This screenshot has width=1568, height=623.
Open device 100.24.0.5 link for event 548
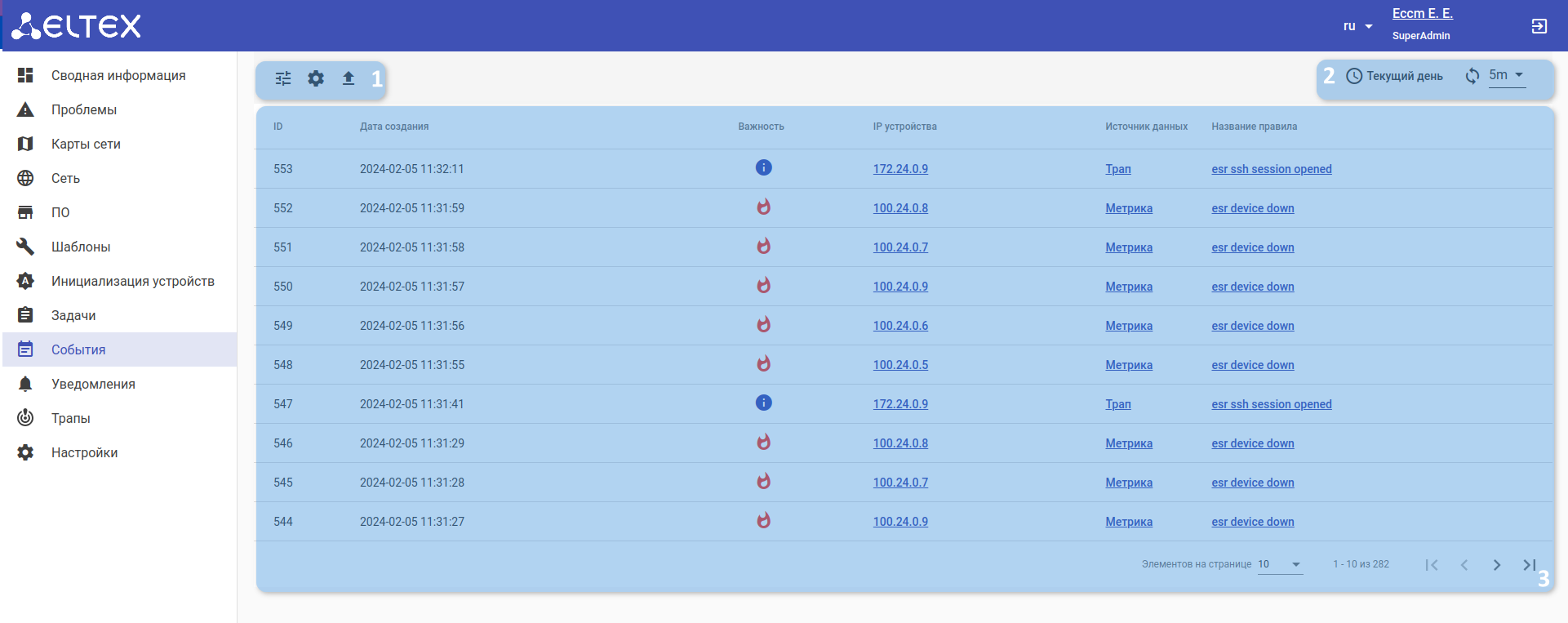click(900, 365)
